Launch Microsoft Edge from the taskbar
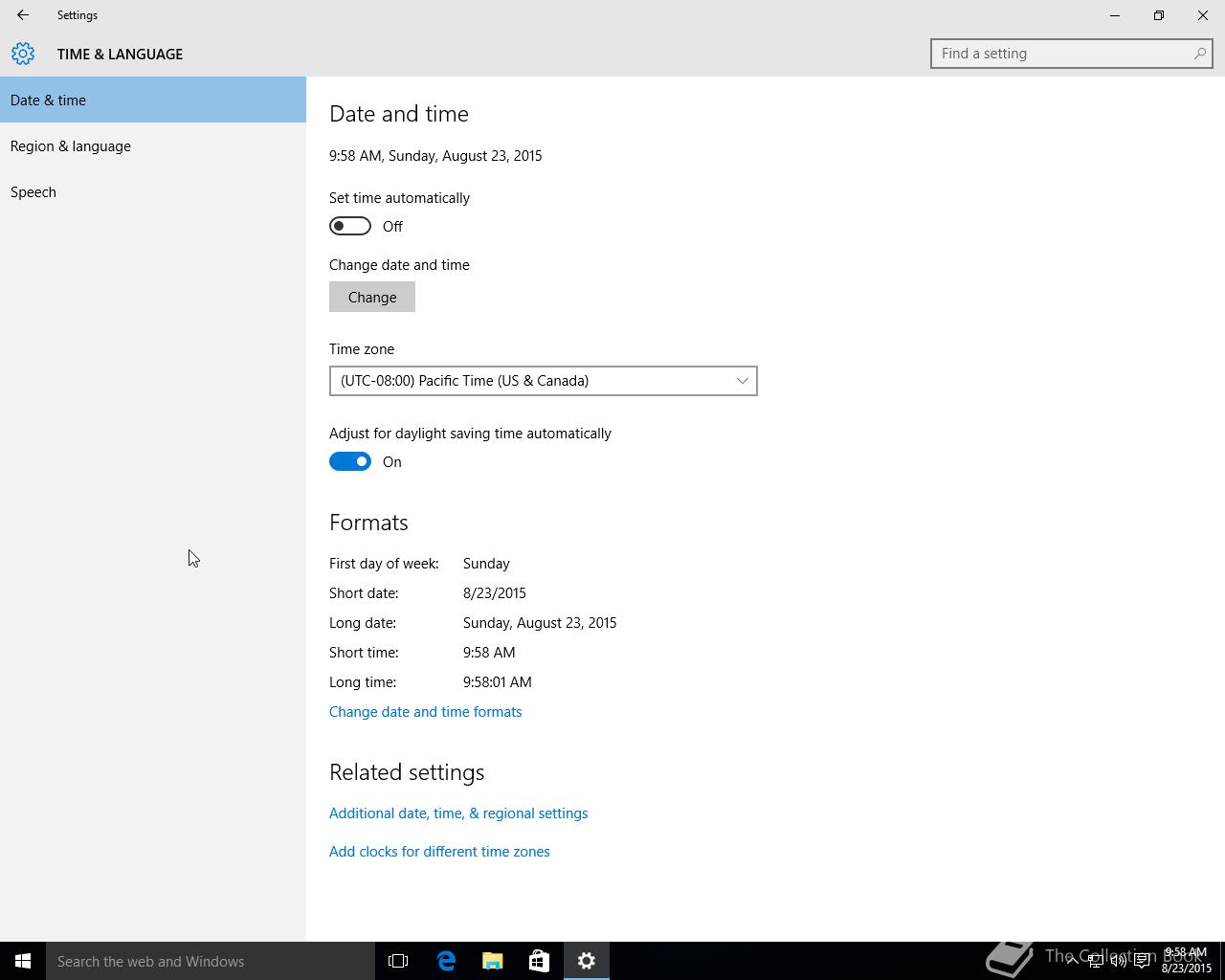The height and width of the screenshot is (980, 1225). tap(446, 961)
